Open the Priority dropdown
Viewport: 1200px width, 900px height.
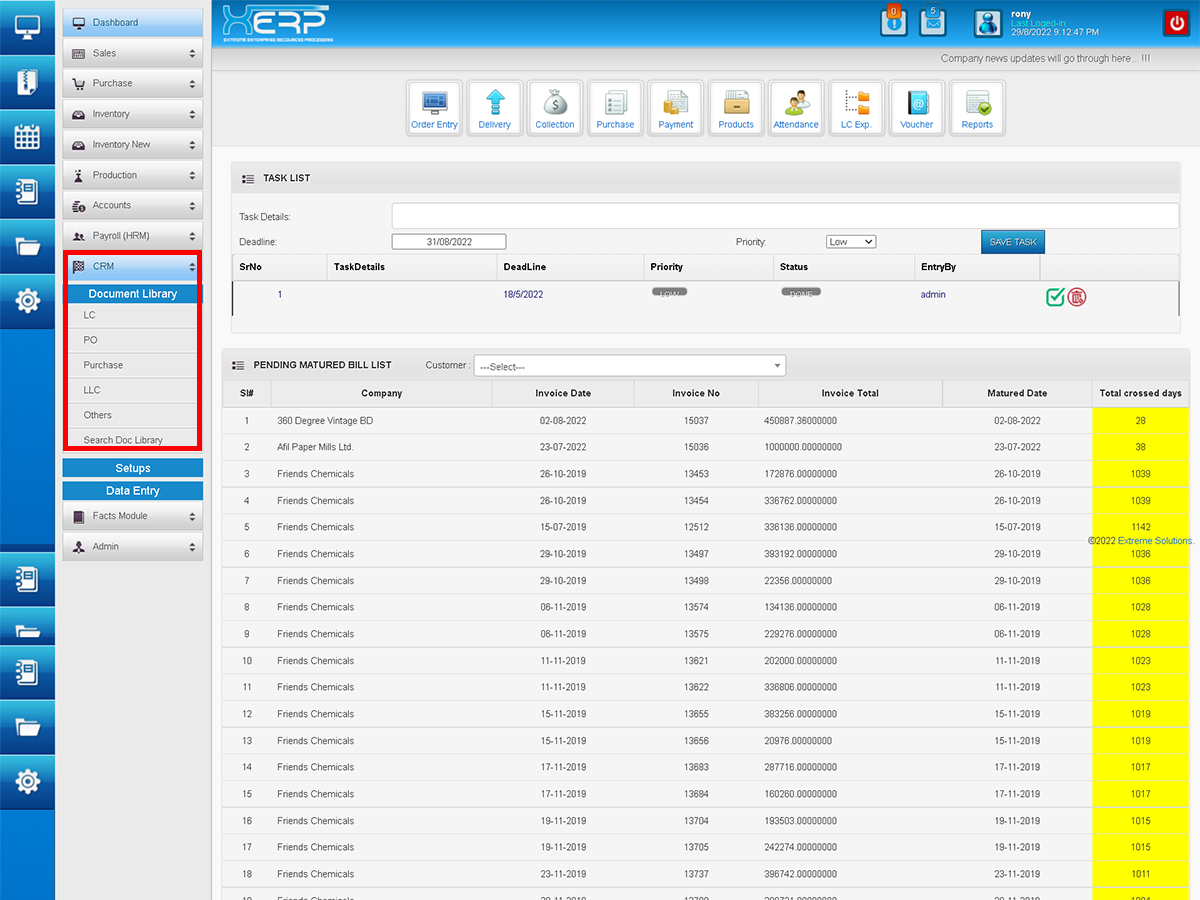point(851,242)
